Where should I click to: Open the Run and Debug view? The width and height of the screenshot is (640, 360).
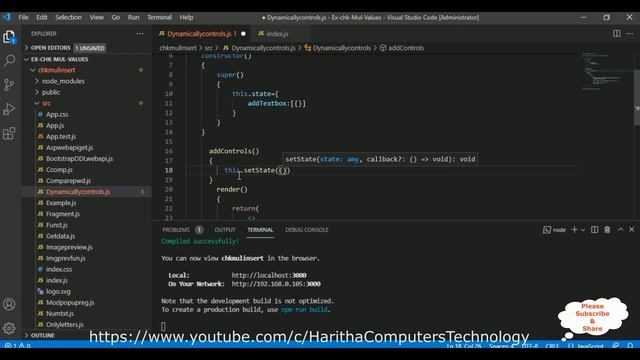pyautogui.click(x=9, y=109)
